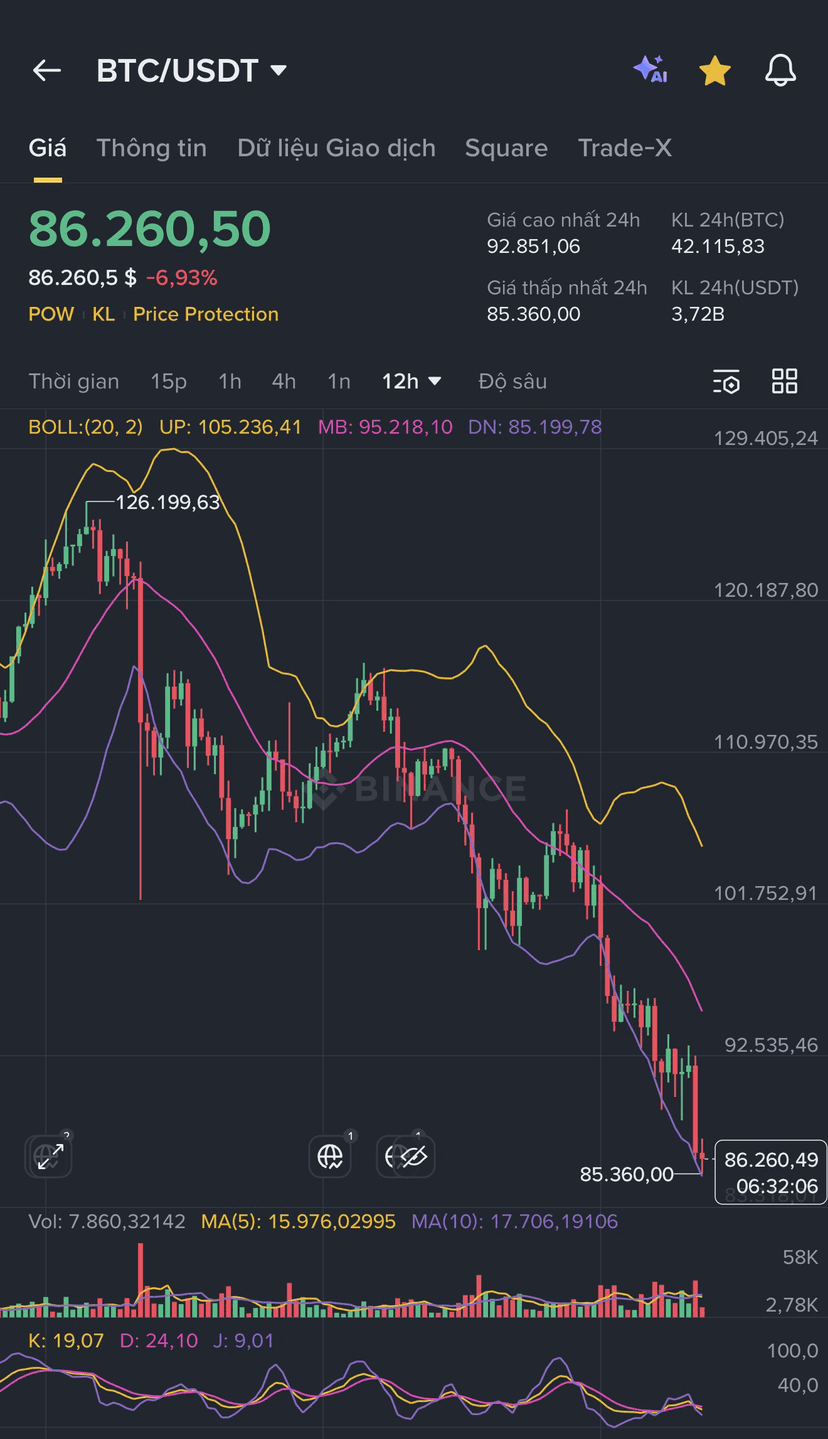Select the 4h timeframe
The image size is (828, 1439).
tap(284, 381)
